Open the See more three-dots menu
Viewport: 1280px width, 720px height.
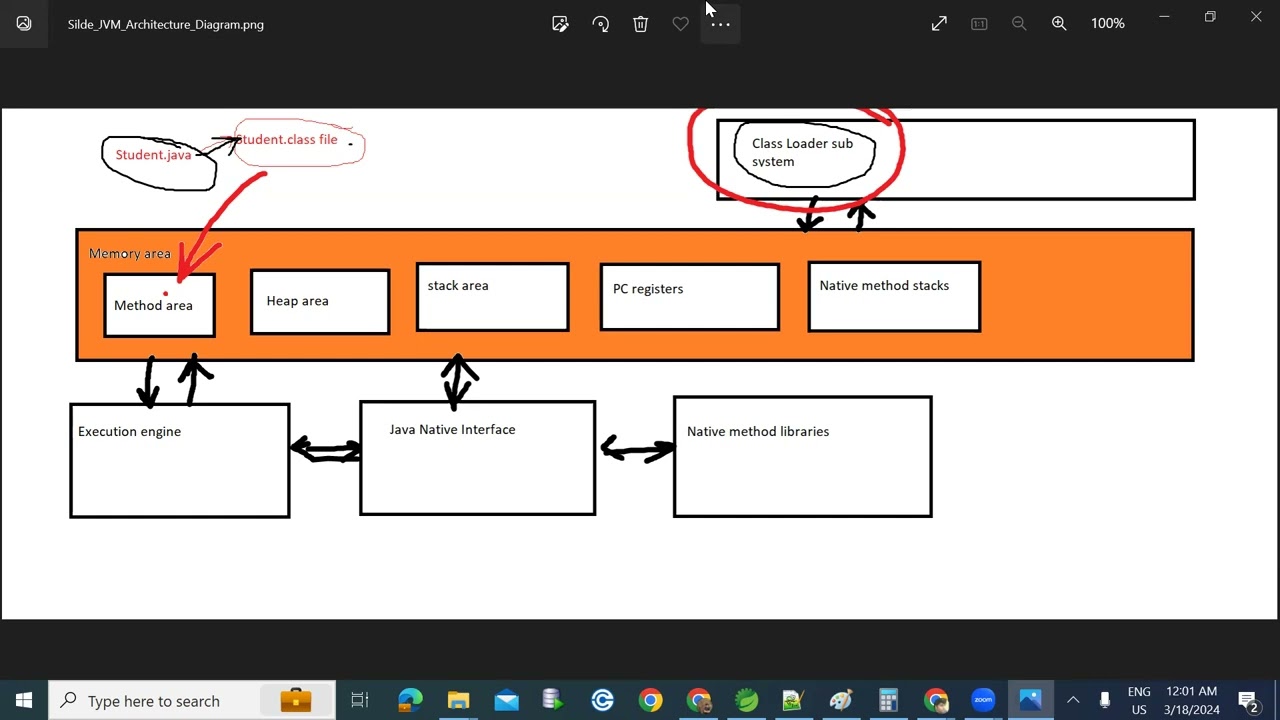(720, 24)
